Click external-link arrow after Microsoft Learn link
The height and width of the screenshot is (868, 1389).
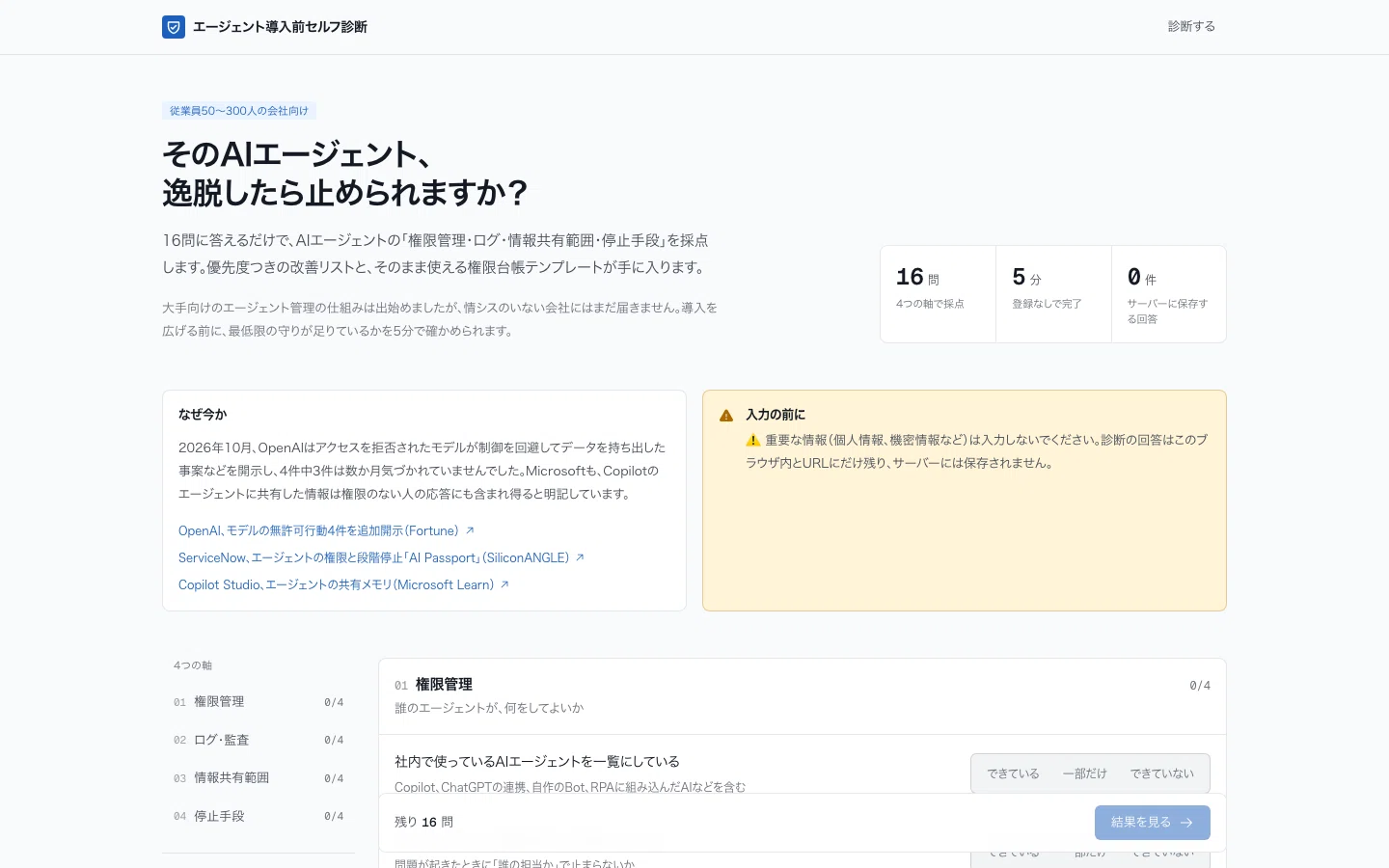[x=504, y=584]
